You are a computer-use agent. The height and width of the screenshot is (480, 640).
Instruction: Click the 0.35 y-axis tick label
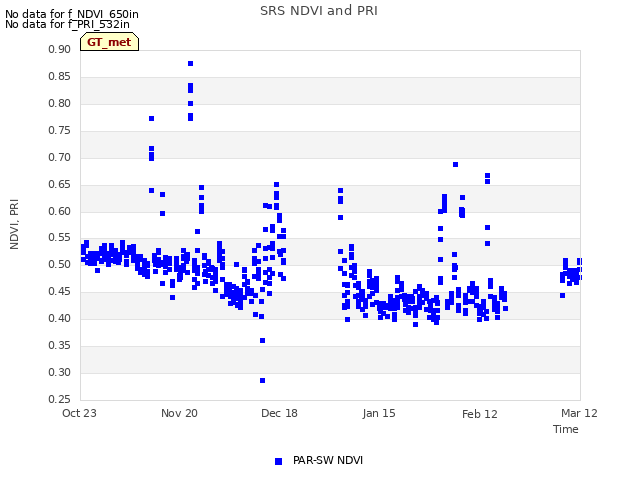59,345
